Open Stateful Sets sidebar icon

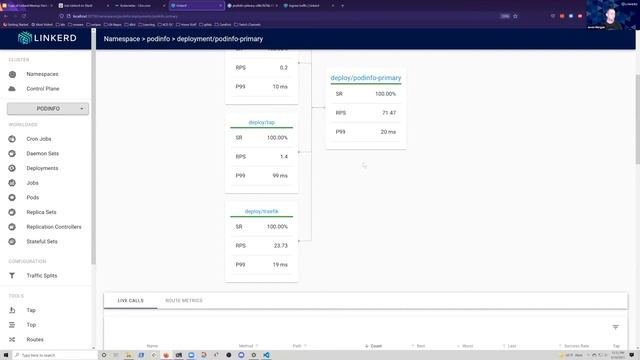(12, 242)
